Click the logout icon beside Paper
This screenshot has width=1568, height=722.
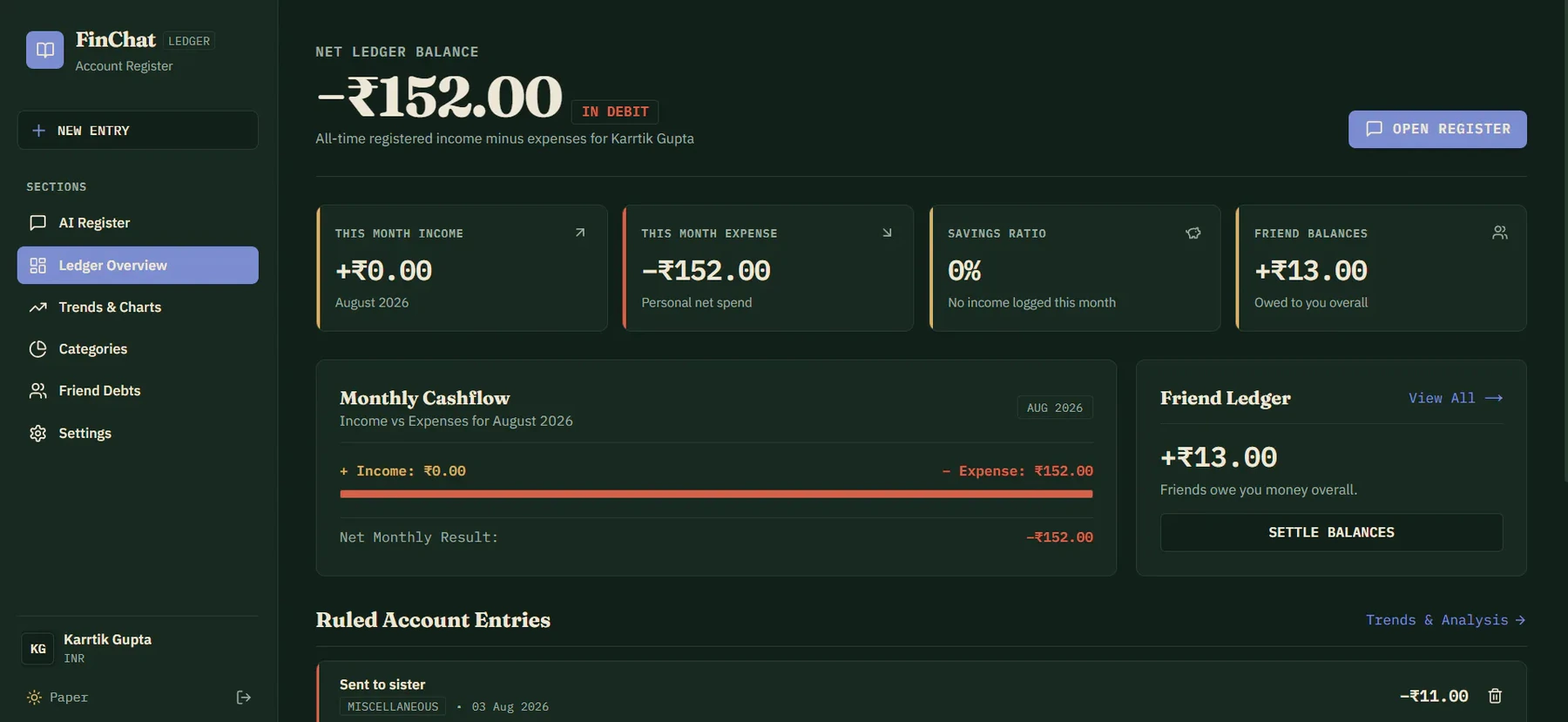[244, 697]
